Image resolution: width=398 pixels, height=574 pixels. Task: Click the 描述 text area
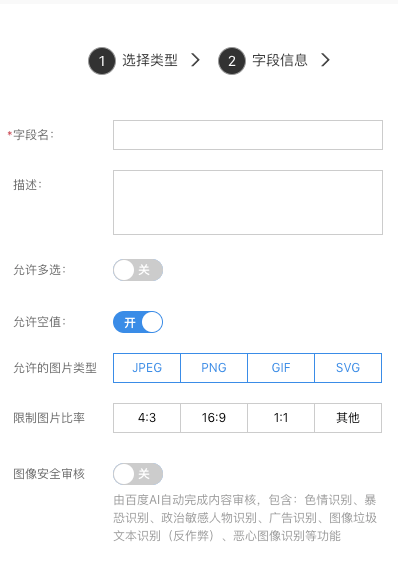coord(248,202)
